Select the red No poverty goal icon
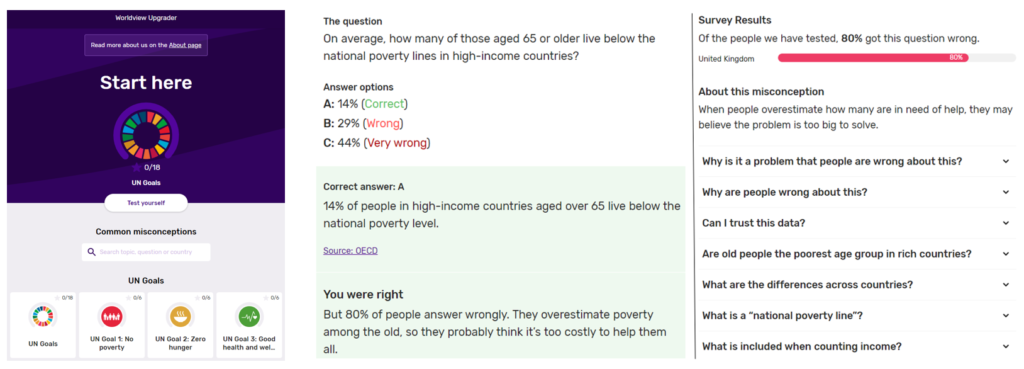1024x369 pixels. 112,317
